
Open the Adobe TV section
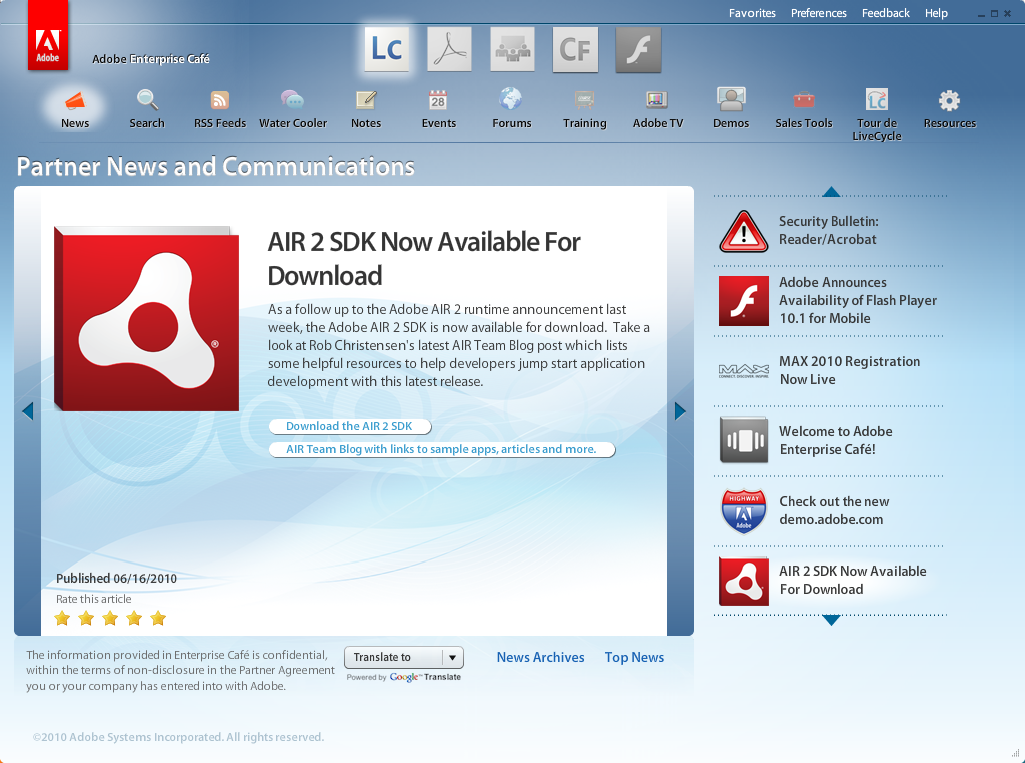tap(658, 109)
